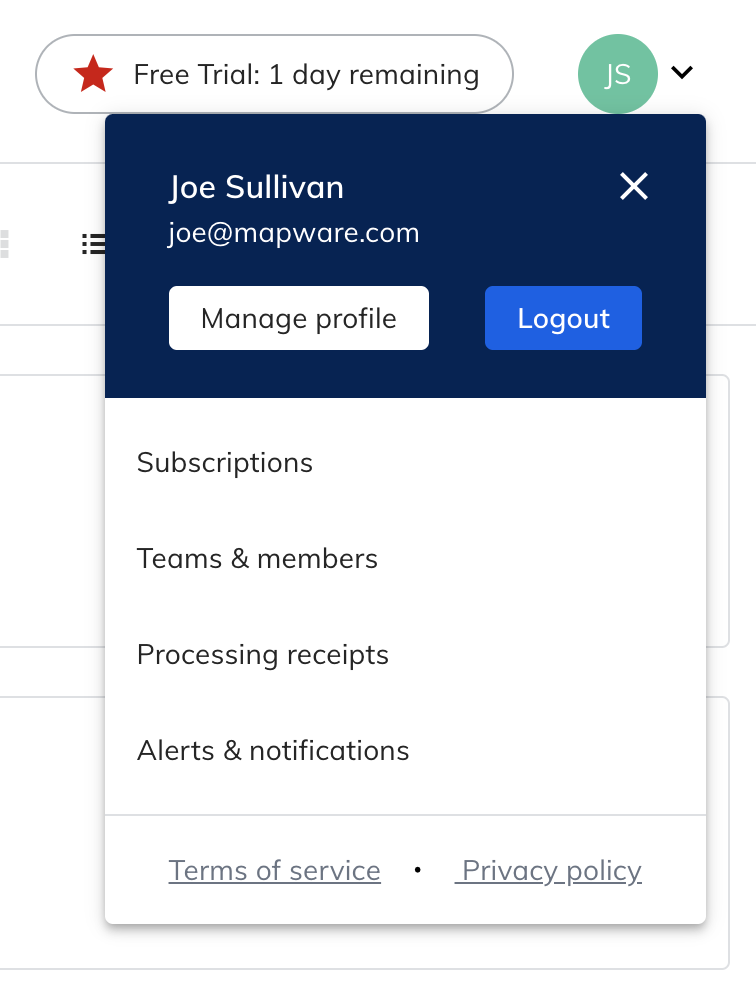Click the dot separator between footer links

pos(417,871)
